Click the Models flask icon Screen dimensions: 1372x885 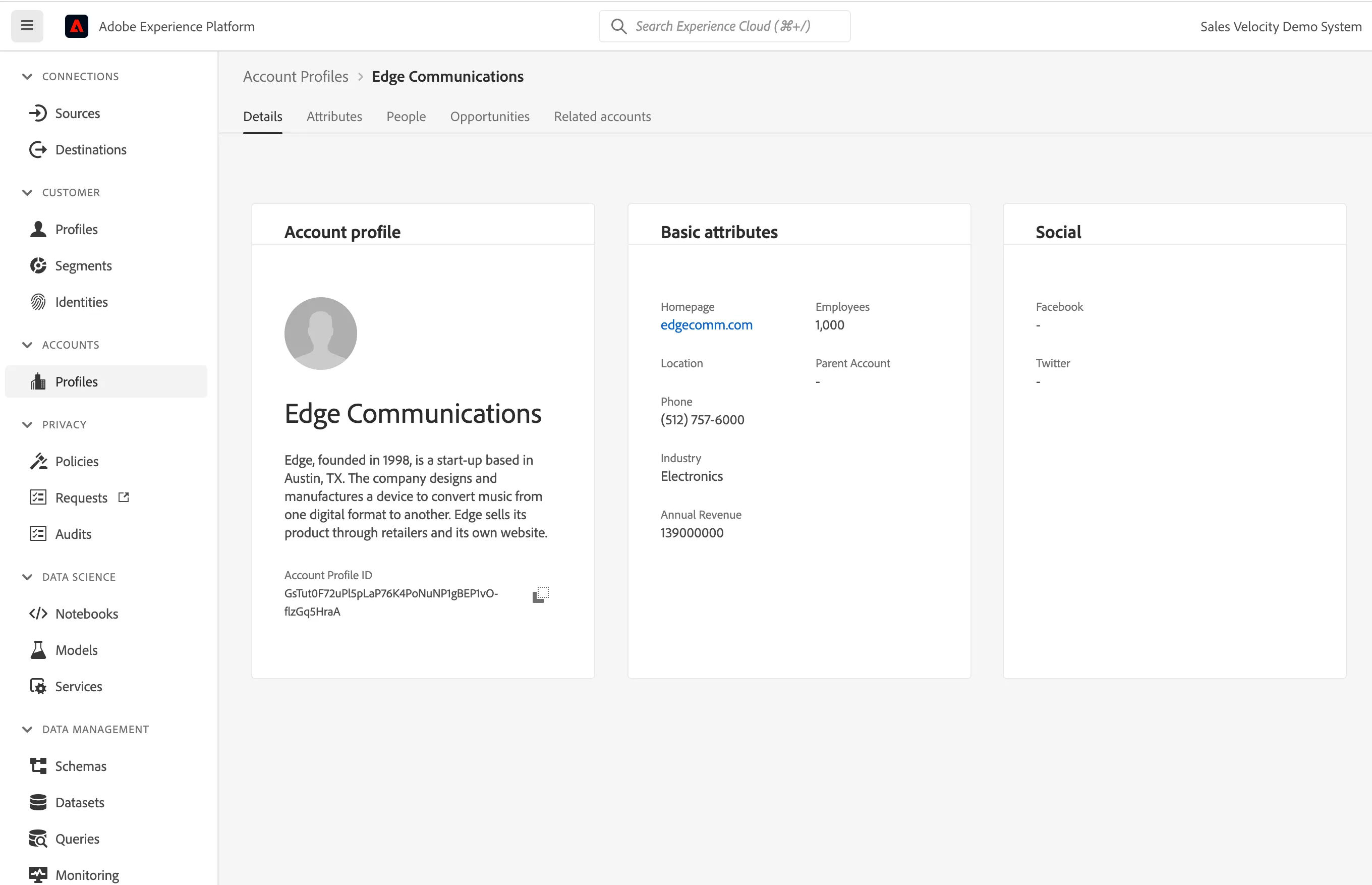pyautogui.click(x=38, y=650)
